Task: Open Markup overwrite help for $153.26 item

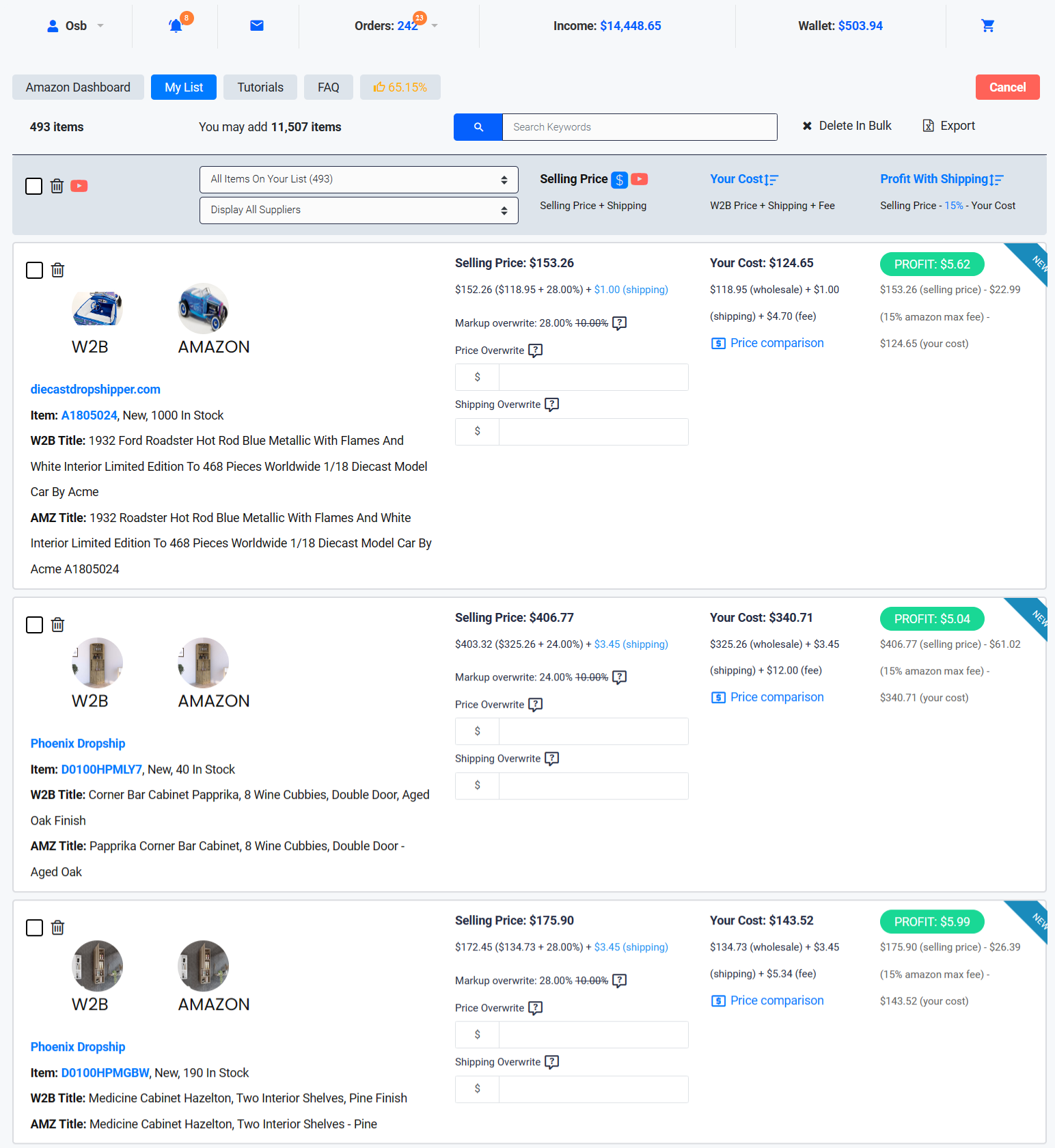Action: pos(620,323)
